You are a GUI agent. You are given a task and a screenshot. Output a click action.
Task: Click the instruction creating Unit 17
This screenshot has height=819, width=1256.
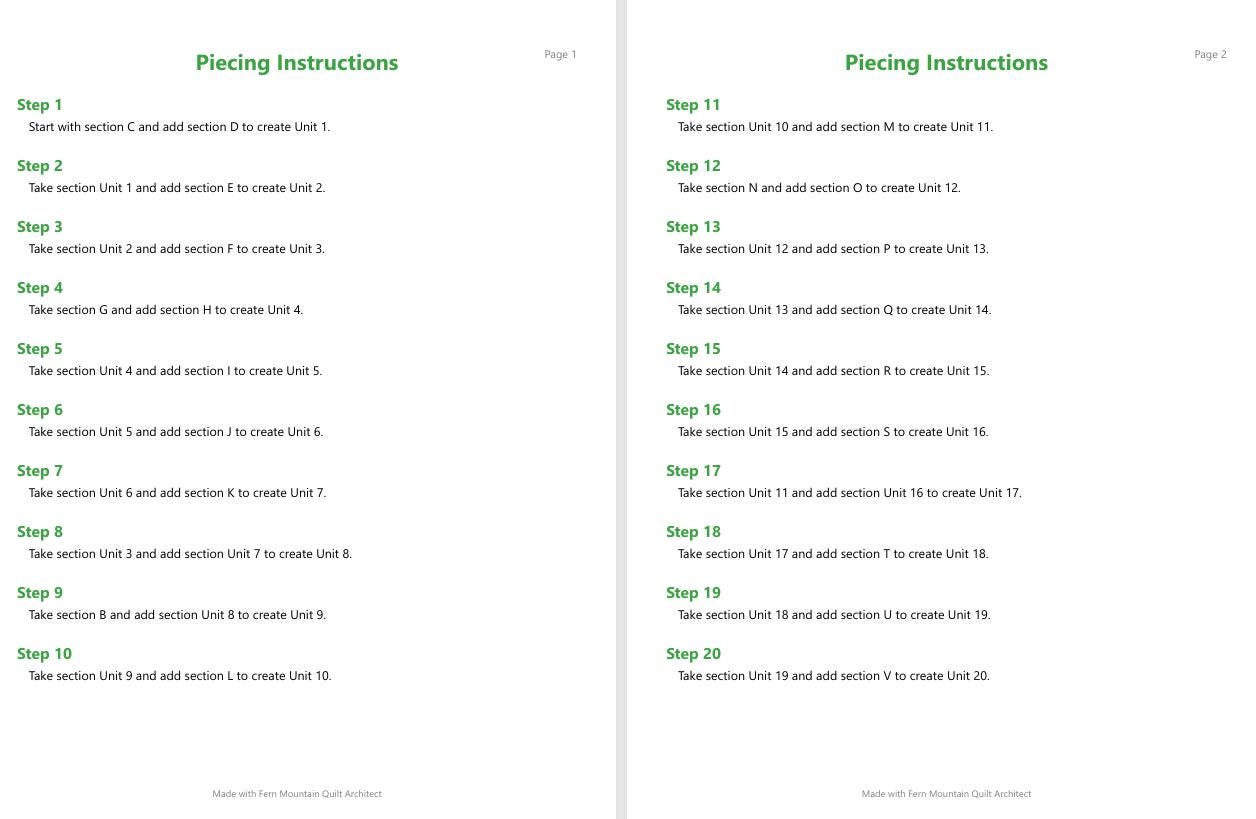tap(850, 493)
